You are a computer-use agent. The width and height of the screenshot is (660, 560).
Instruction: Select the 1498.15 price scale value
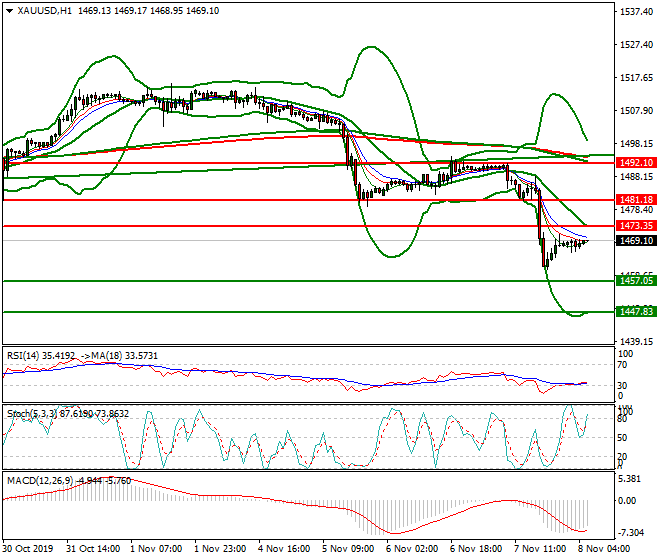pyautogui.click(x=636, y=144)
